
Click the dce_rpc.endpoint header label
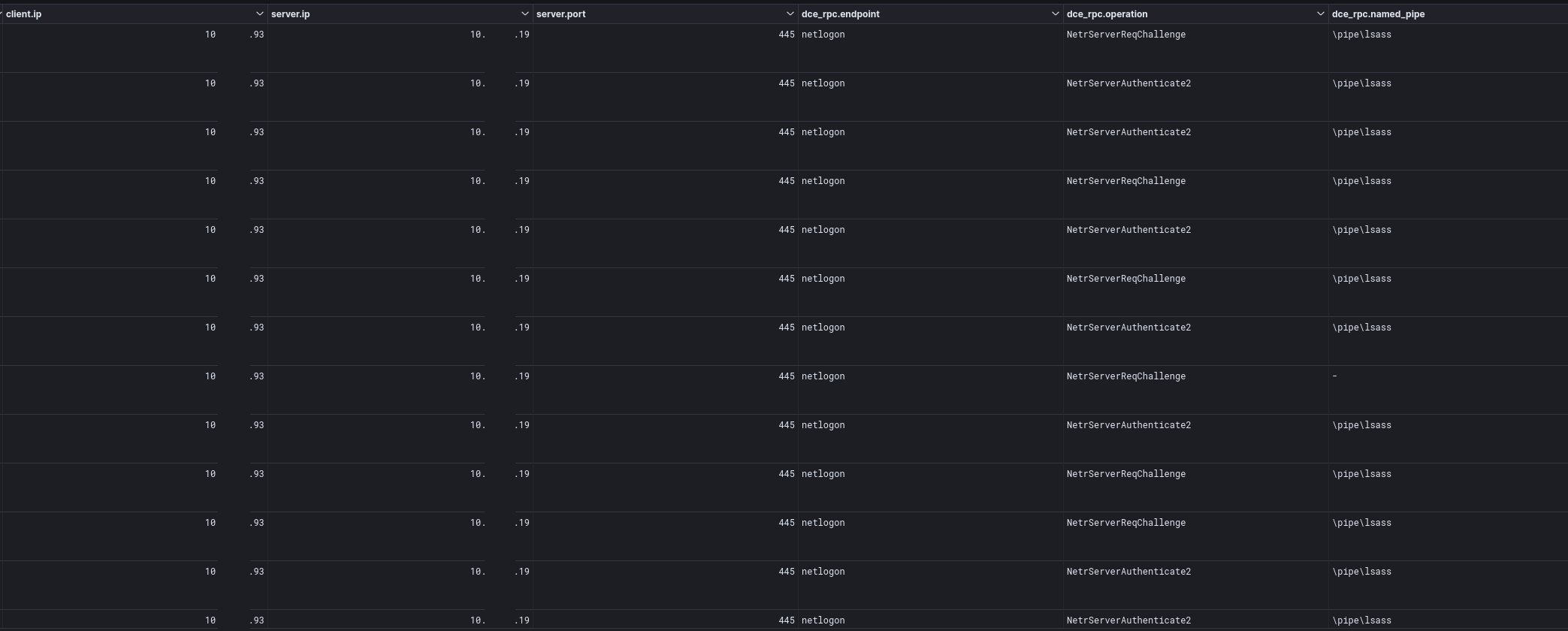840,14
